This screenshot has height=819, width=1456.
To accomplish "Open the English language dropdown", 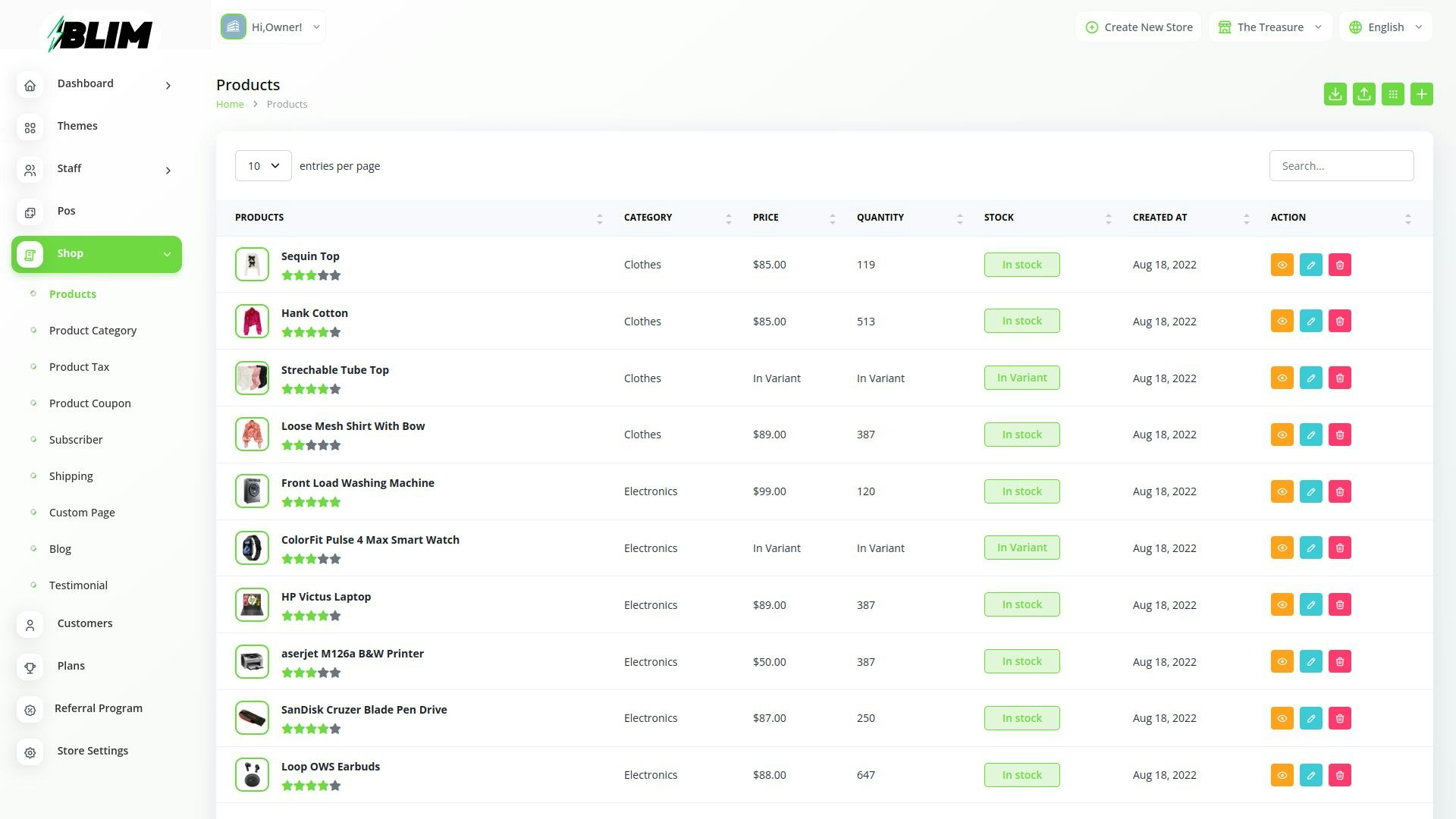I will (x=1385, y=27).
